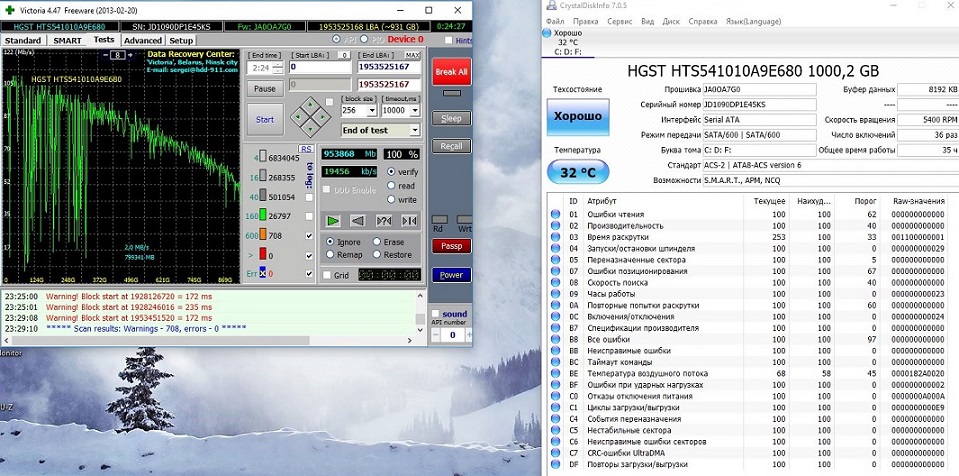Open the End of test action dropdown
Image resolution: width=959 pixels, height=476 pixels.
(415, 130)
